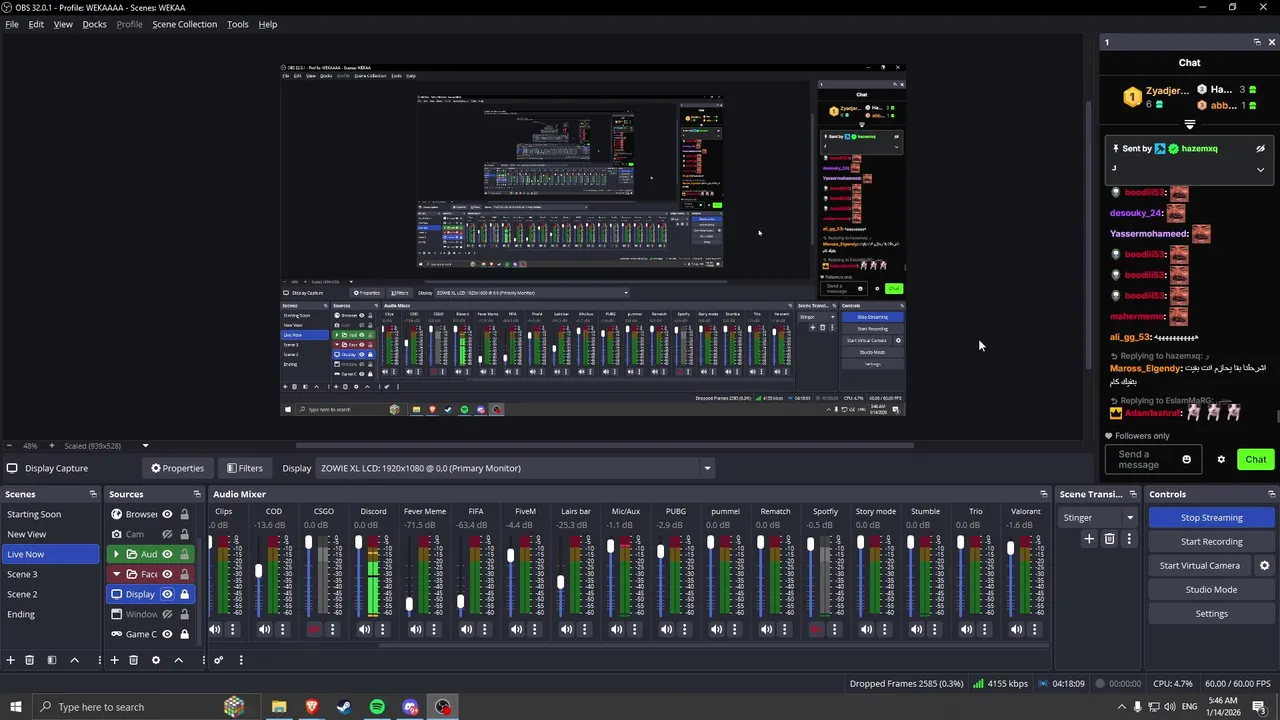Show the hidden Cam source
This screenshot has height=720, width=1280.
coord(167,534)
